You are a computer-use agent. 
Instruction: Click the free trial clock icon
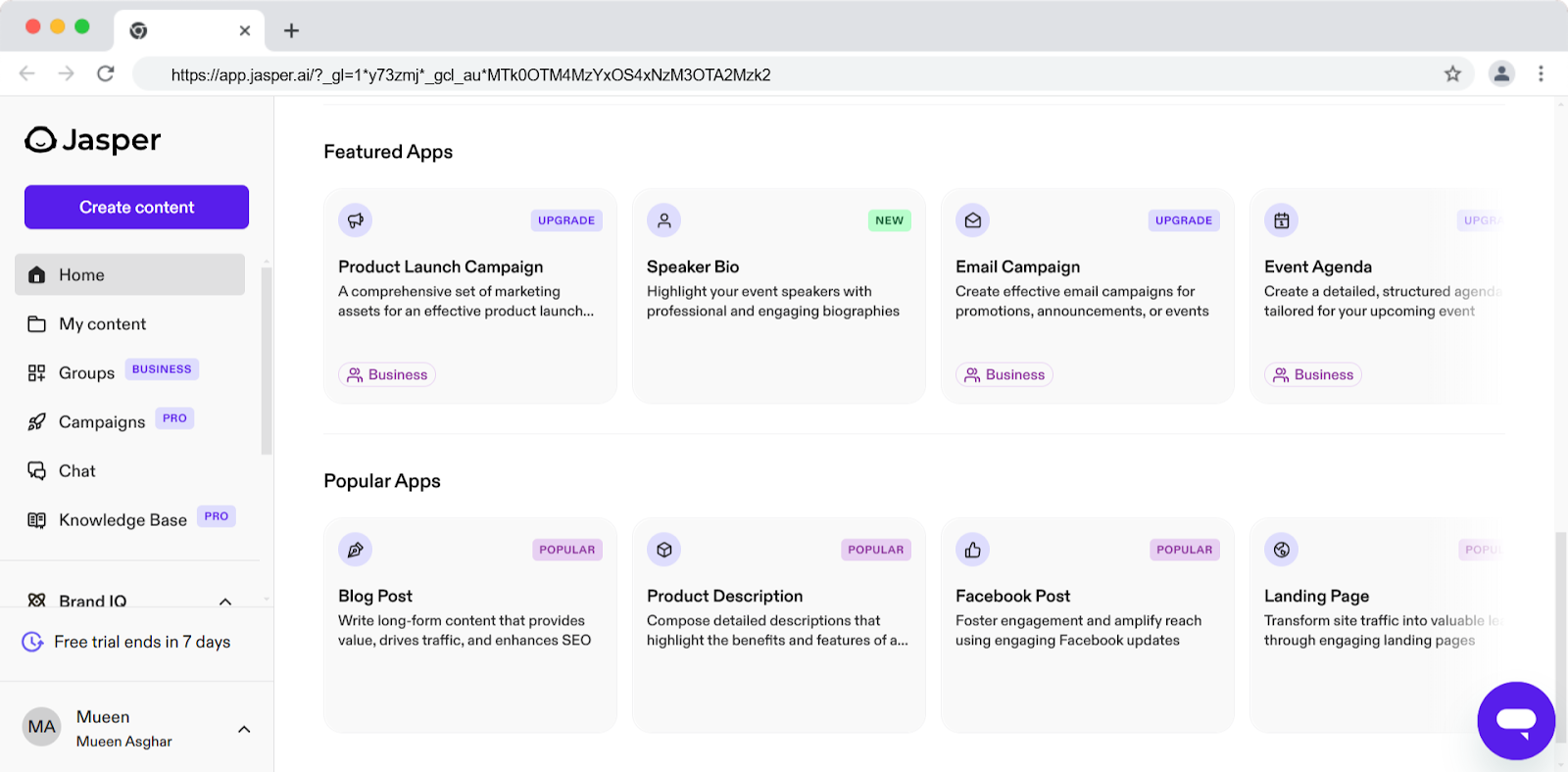point(32,642)
